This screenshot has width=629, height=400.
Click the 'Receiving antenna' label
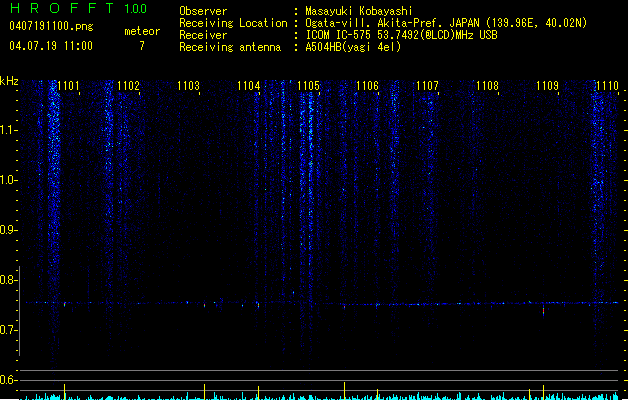[x=230, y=47]
